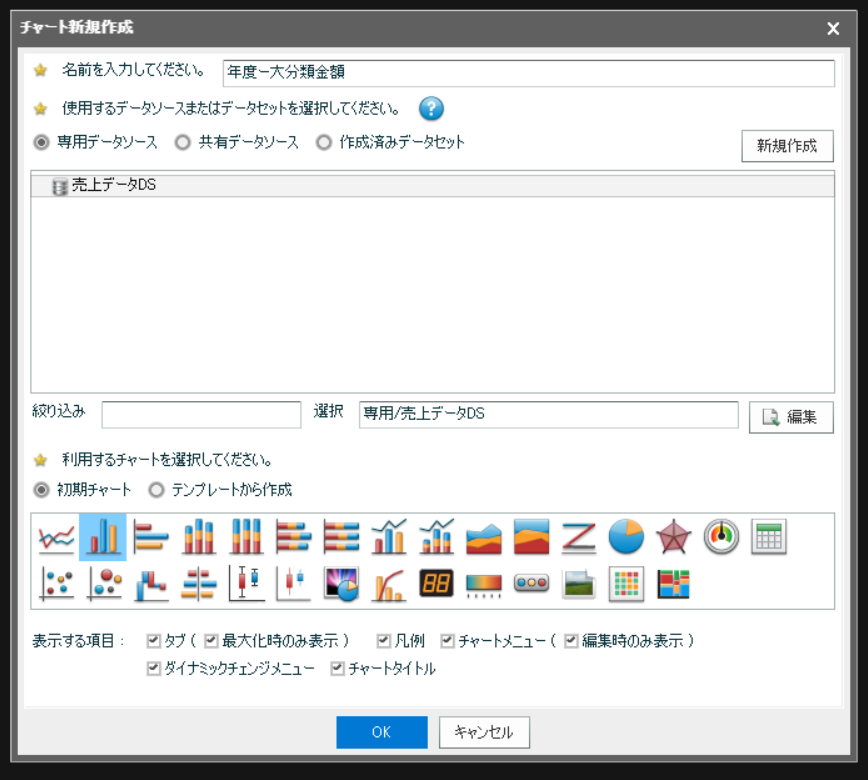Toggle 編集時のみ表示 checkbox
The image size is (868, 780).
[x=571, y=641]
